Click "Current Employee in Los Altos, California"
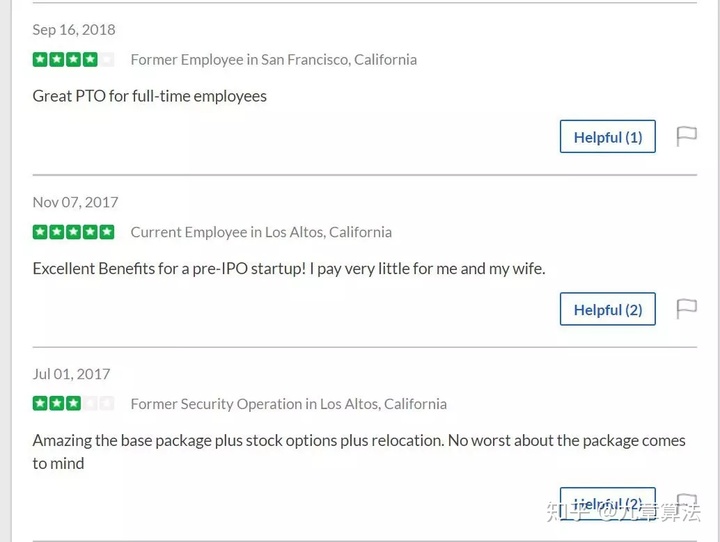The width and height of the screenshot is (720, 542). click(x=261, y=232)
